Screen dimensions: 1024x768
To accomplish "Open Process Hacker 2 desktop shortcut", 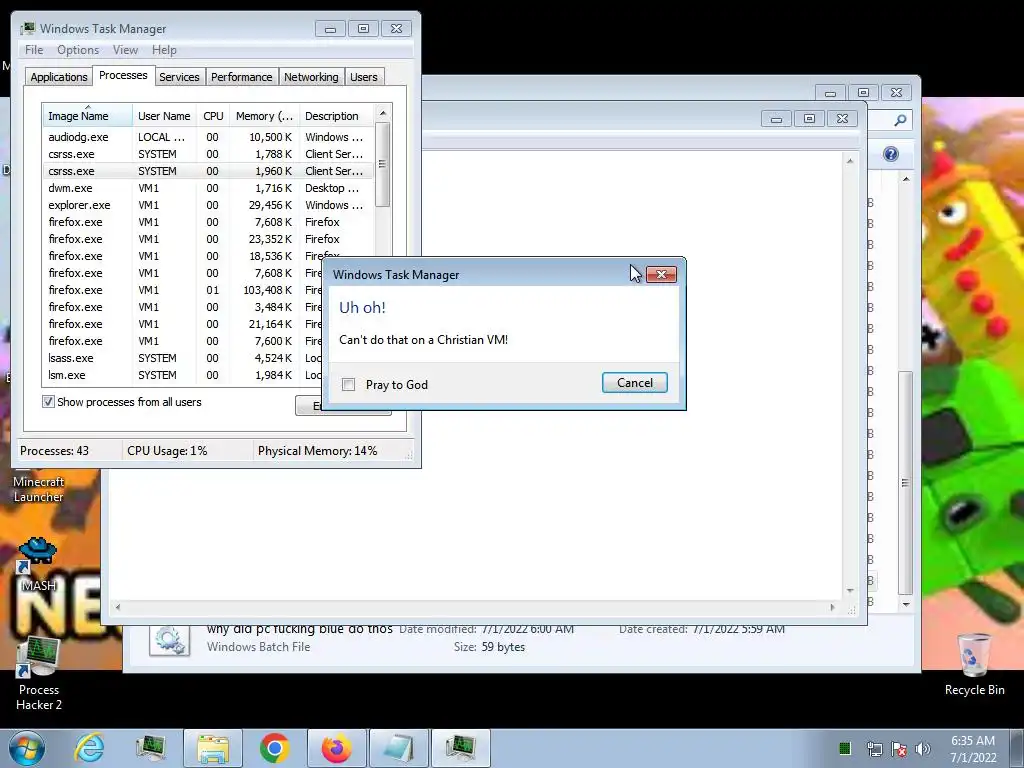I will 39,674.
